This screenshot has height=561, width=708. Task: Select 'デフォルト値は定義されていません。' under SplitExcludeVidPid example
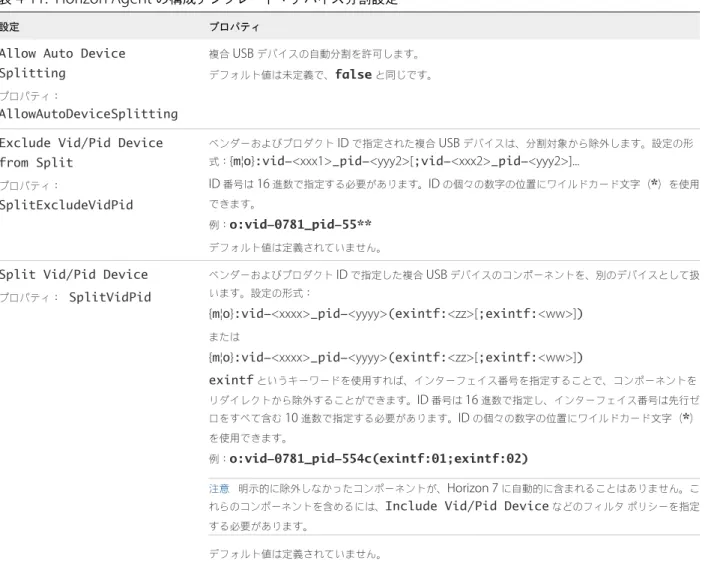tap(296, 248)
